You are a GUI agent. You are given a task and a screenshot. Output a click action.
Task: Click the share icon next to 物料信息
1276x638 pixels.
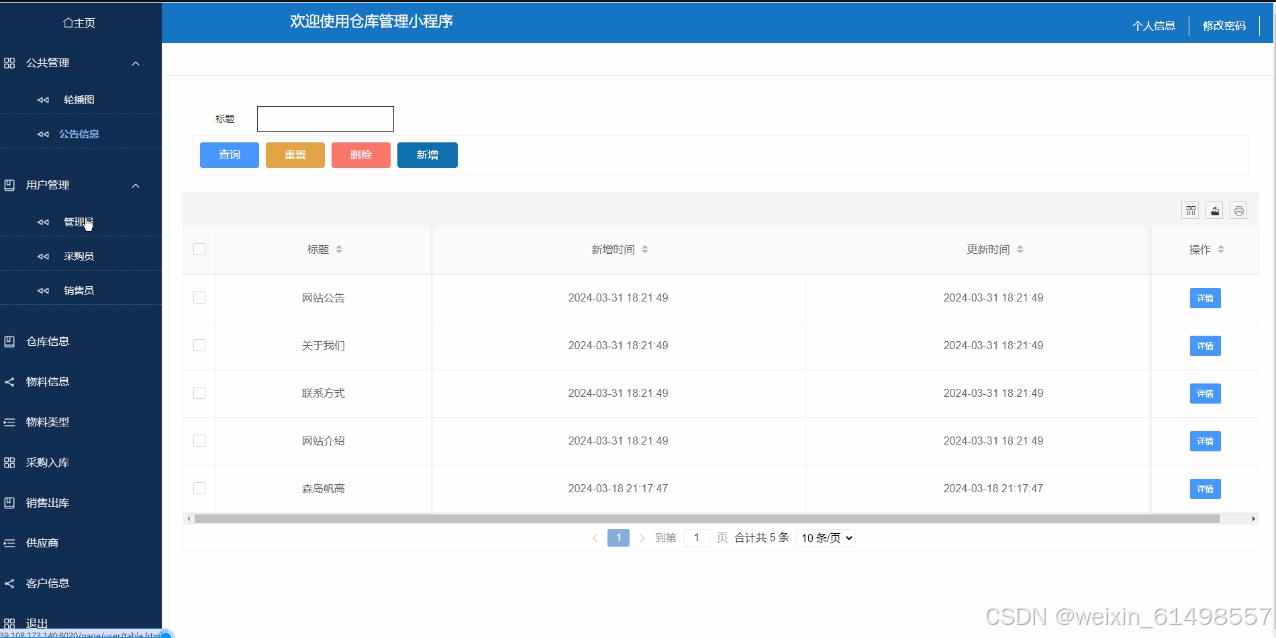(9, 382)
